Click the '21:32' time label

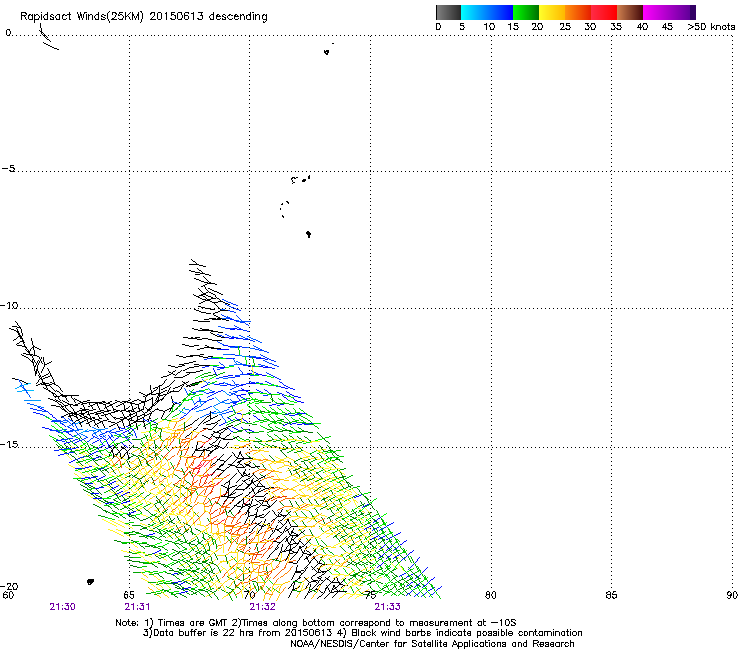pyautogui.click(x=262, y=607)
